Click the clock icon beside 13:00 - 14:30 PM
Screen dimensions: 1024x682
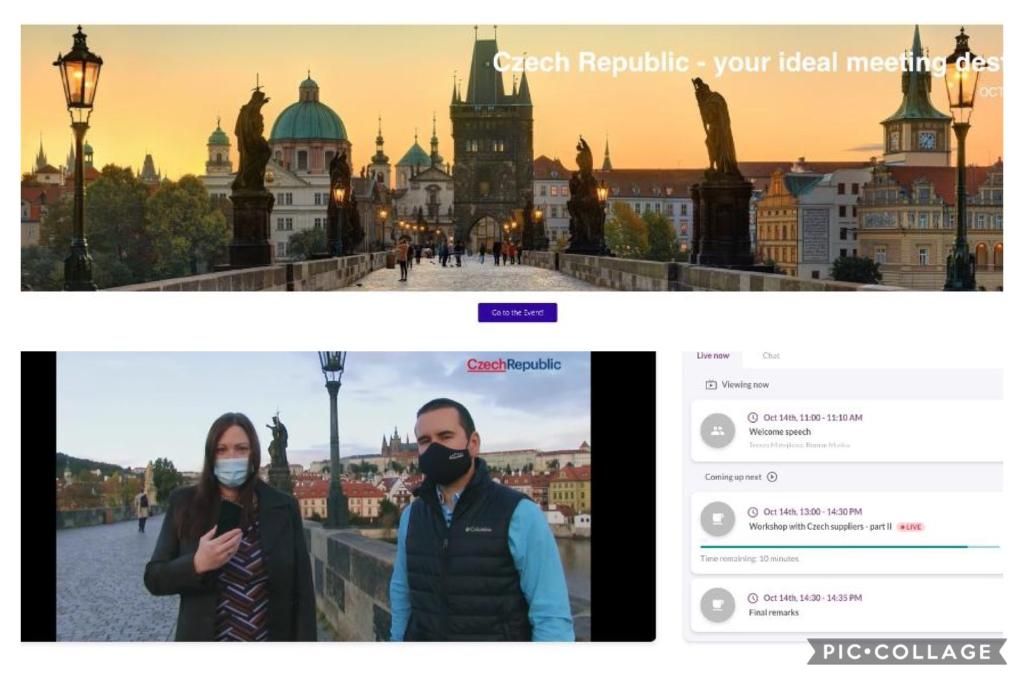[753, 512]
